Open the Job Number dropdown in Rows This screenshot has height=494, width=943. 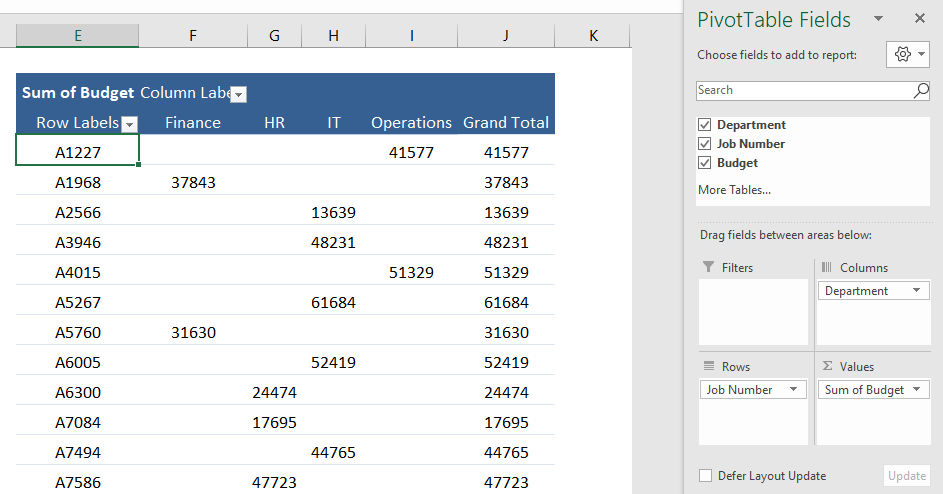tap(793, 389)
